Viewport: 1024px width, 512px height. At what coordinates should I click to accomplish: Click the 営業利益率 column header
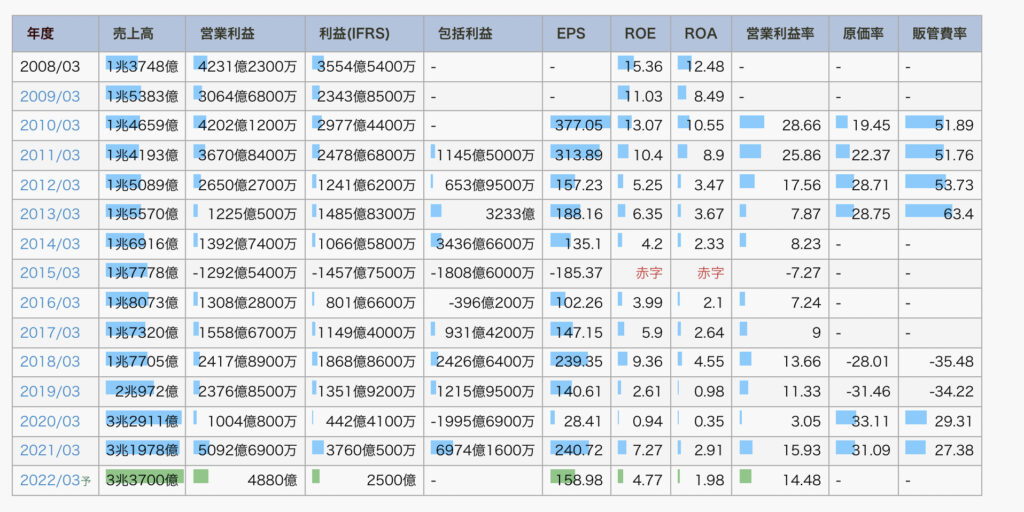coord(780,34)
